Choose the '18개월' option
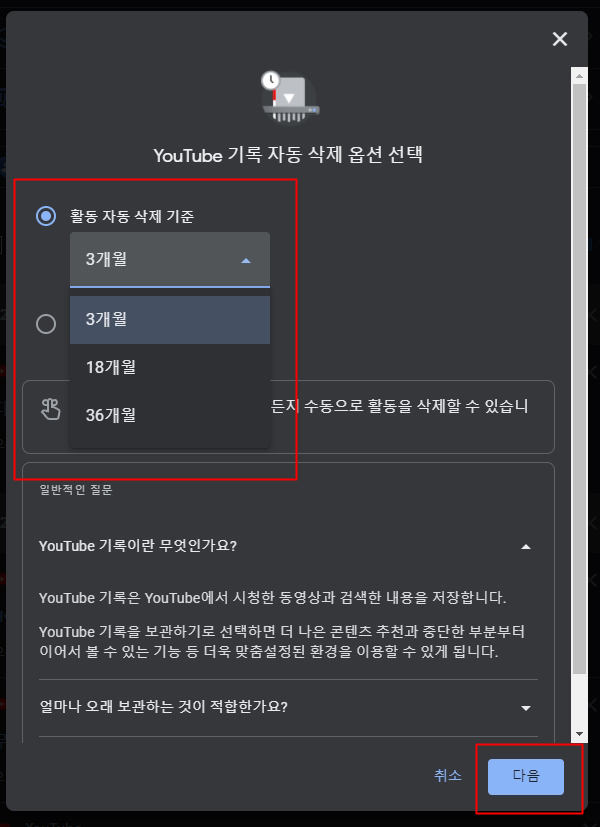The width and height of the screenshot is (600, 827). tap(170, 367)
